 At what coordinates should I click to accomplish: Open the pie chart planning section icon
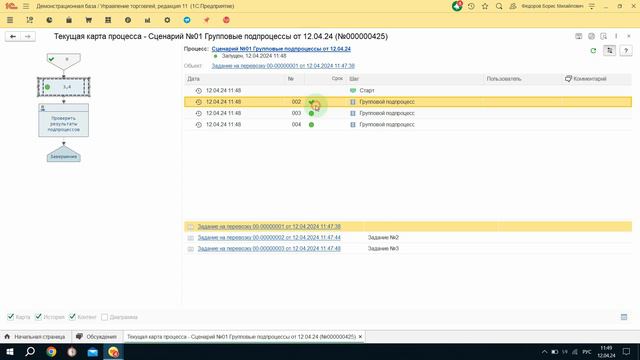(49, 20)
